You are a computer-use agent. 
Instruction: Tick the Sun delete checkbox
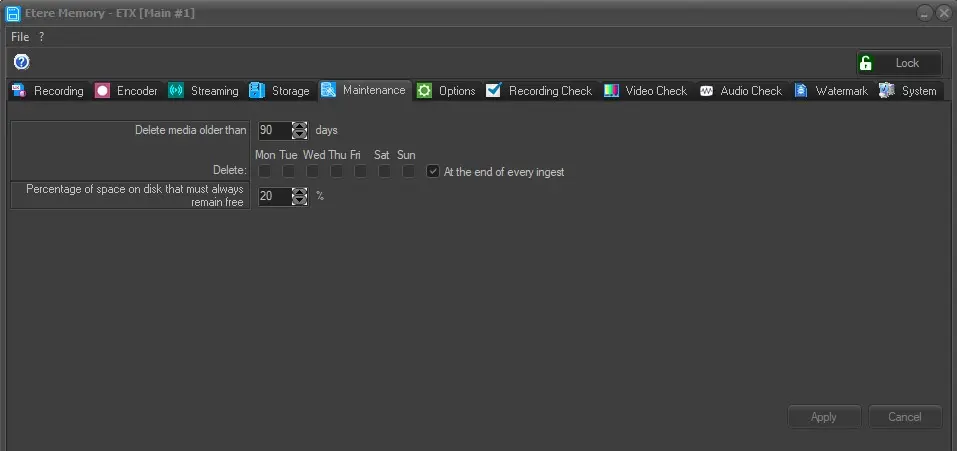tap(408, 172)
